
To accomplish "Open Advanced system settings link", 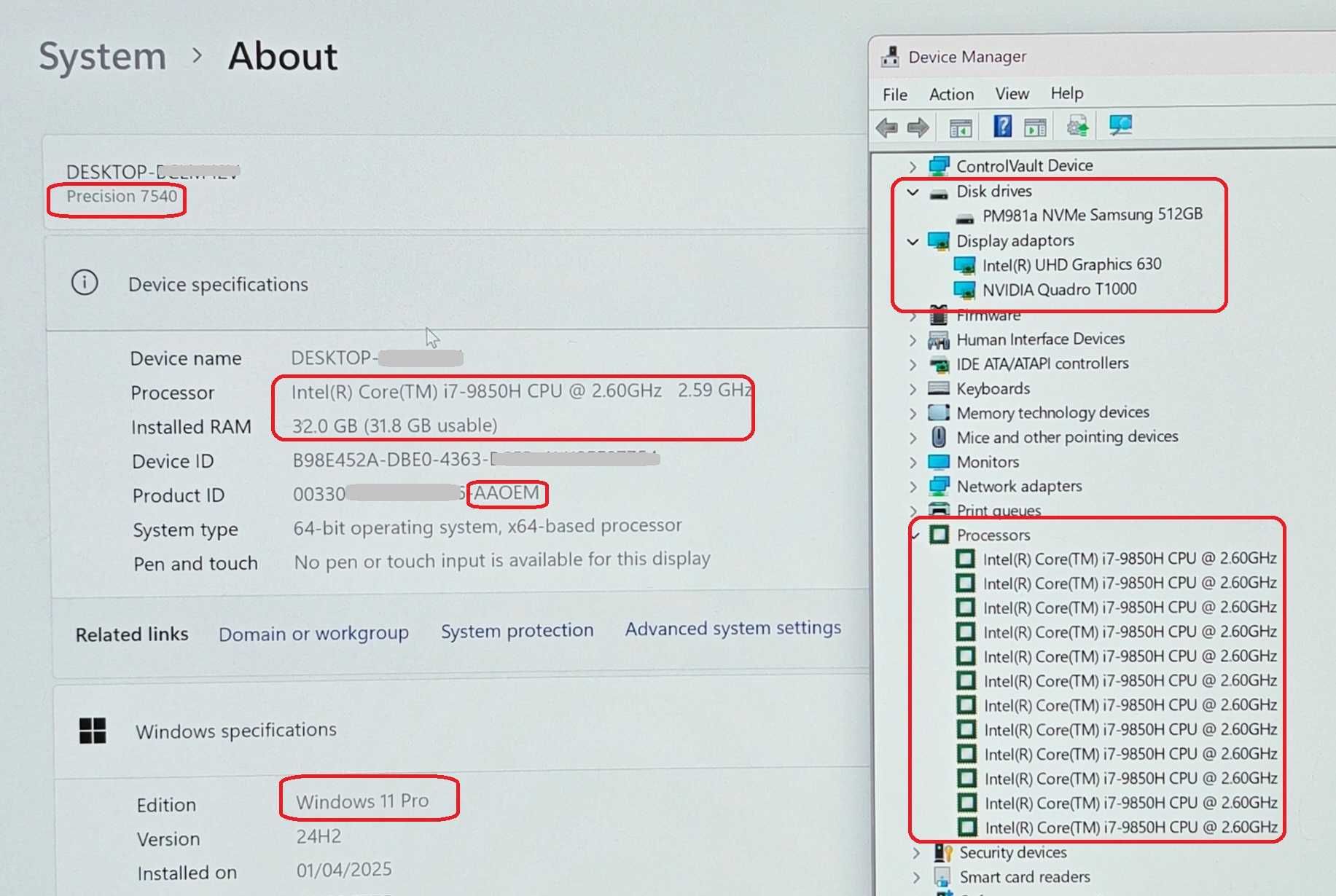I will [x=733, y=629].
